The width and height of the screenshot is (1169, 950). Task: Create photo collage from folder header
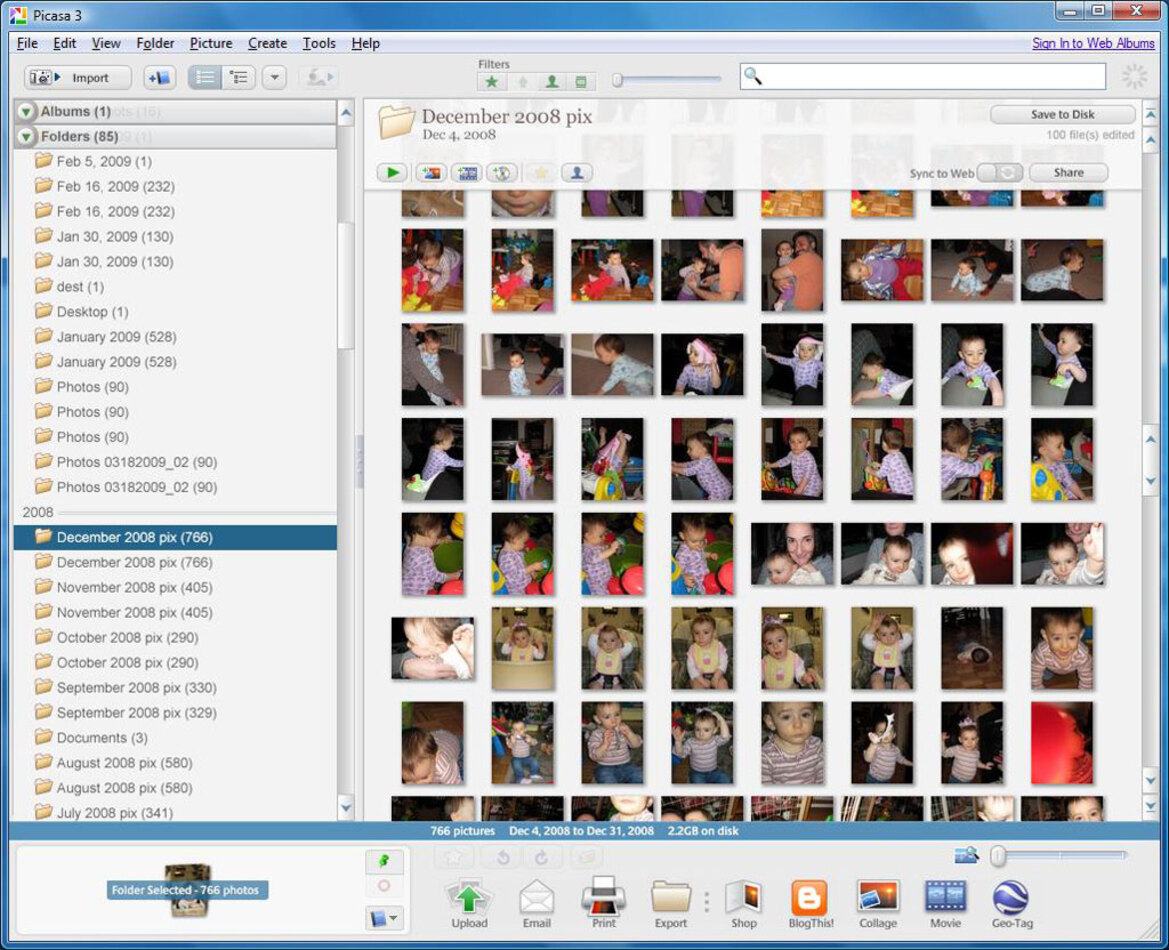point(431,173)
